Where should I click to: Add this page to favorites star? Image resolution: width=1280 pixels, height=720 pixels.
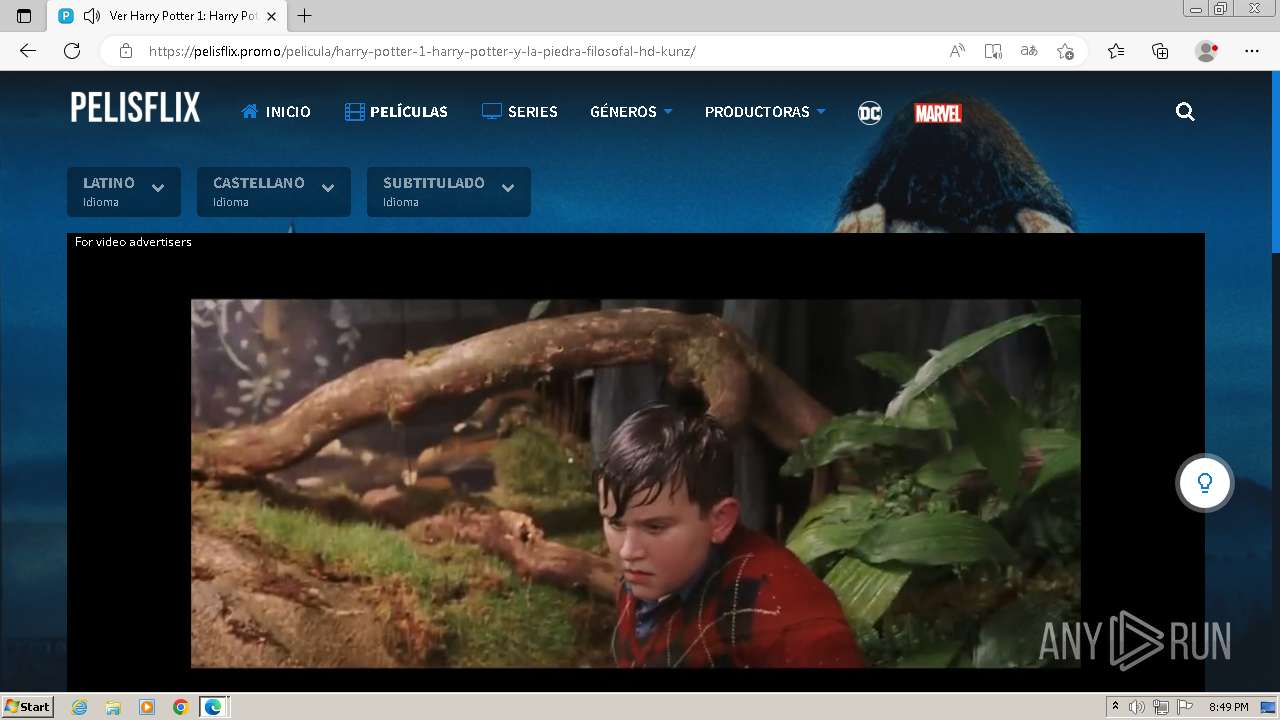1065,51
